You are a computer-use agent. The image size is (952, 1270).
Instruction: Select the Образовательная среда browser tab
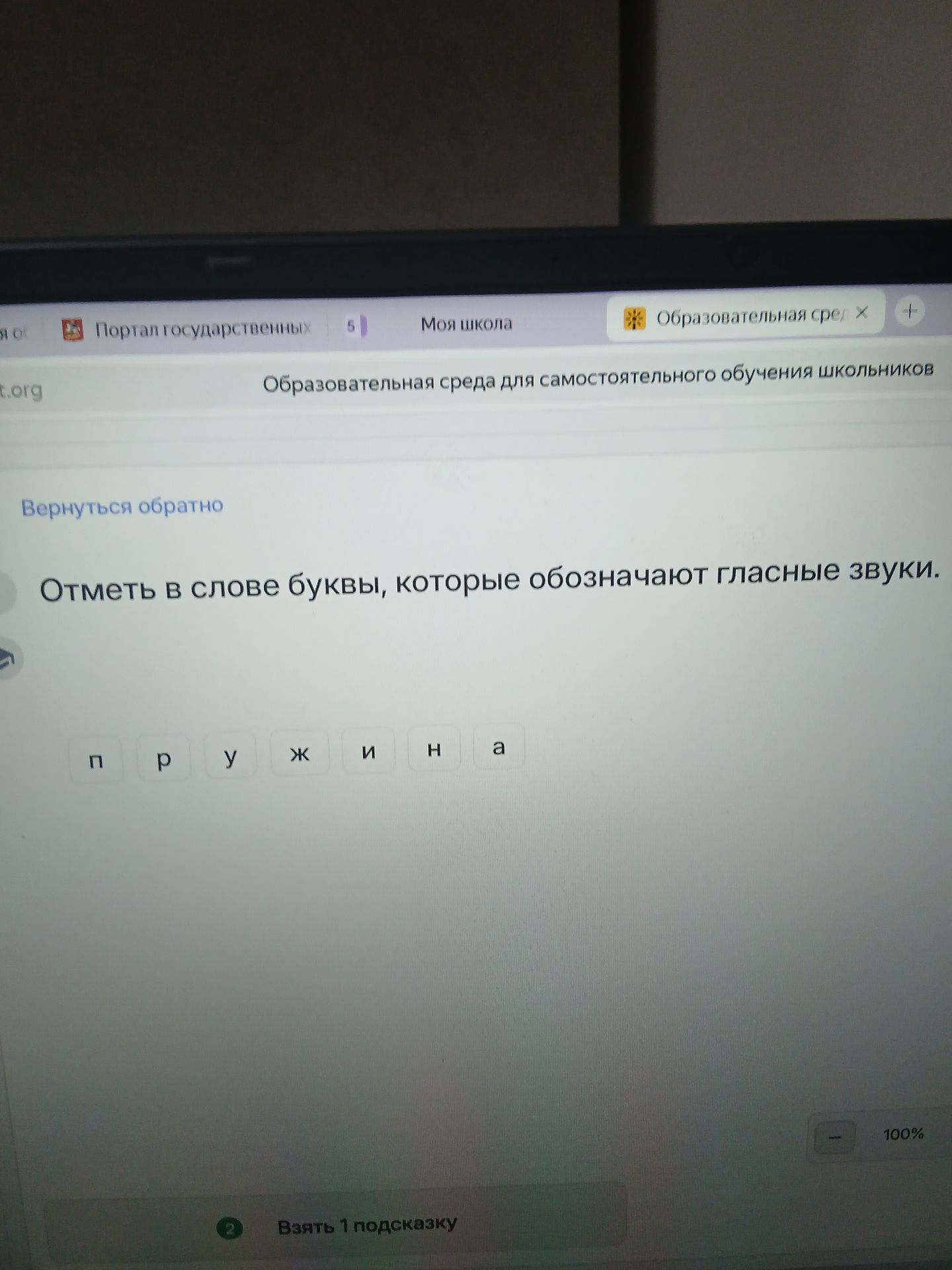pos(745,317)
